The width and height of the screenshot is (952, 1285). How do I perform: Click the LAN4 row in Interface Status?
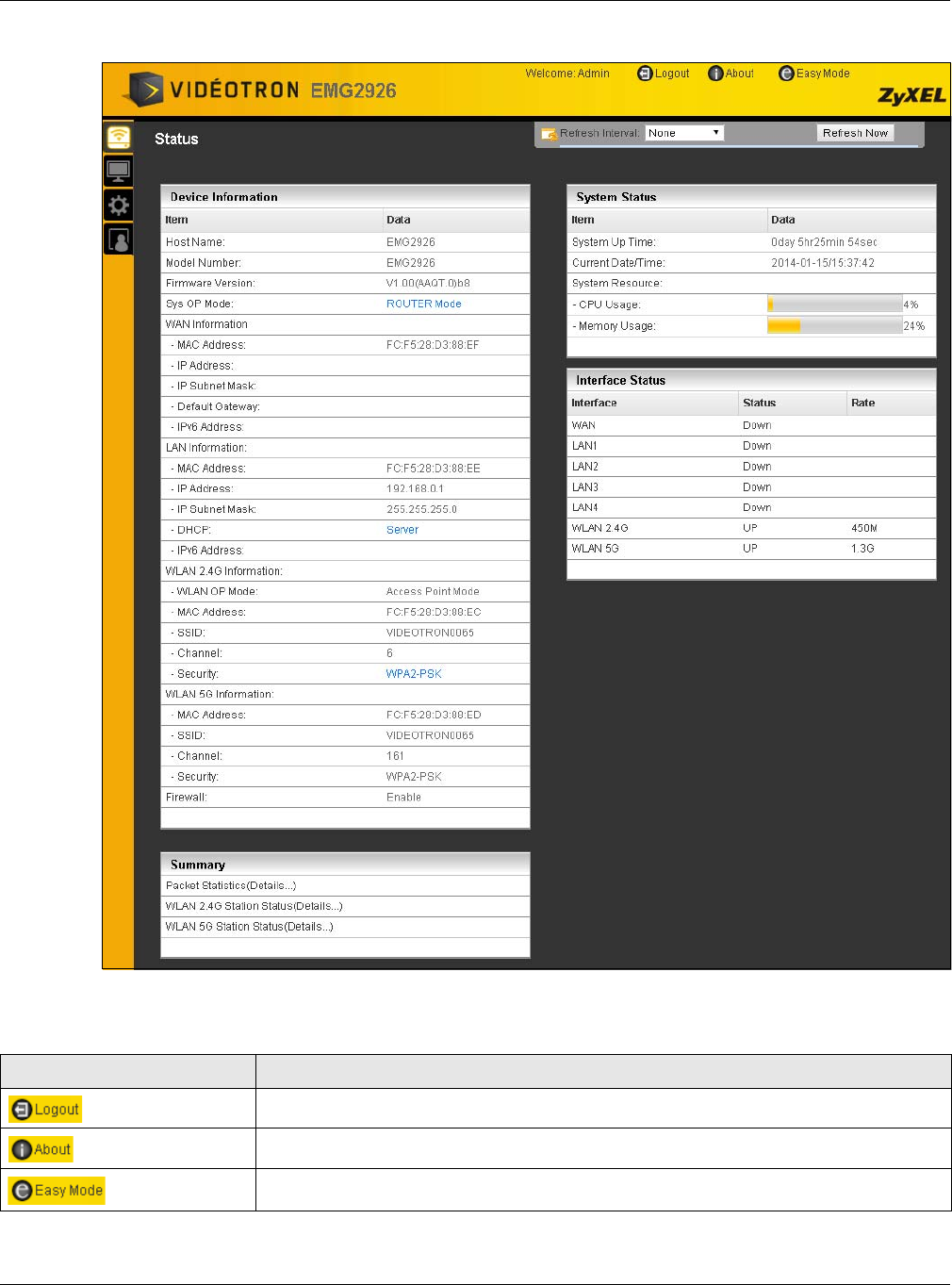point(751,507)
